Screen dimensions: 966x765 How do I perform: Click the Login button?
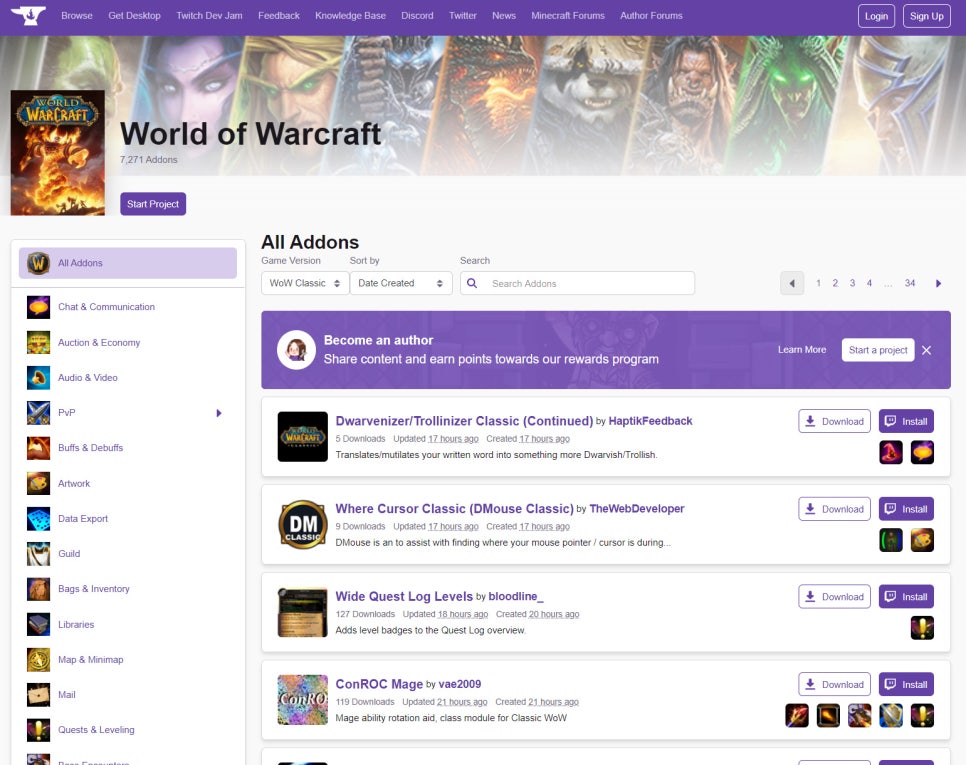876,16
